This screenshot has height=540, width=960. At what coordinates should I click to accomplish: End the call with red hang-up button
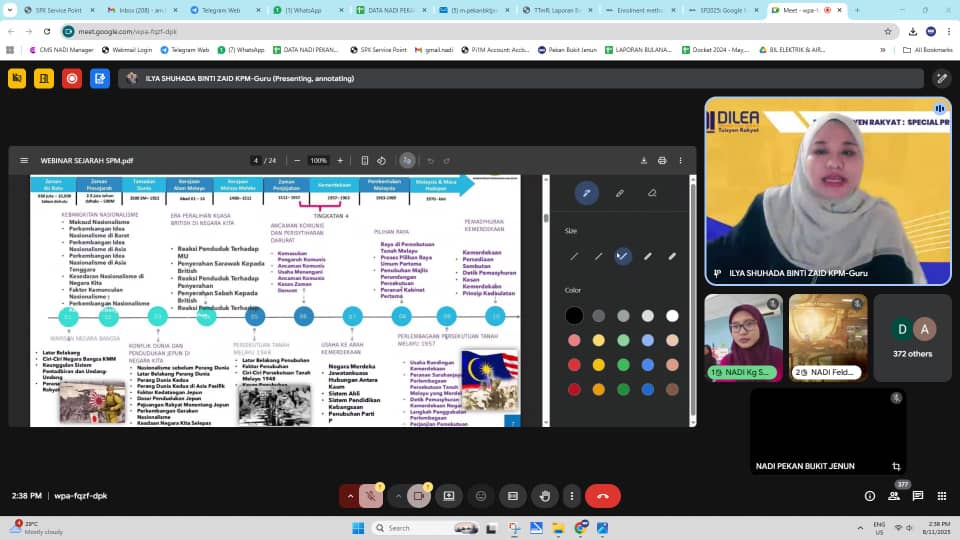(602, 495)
